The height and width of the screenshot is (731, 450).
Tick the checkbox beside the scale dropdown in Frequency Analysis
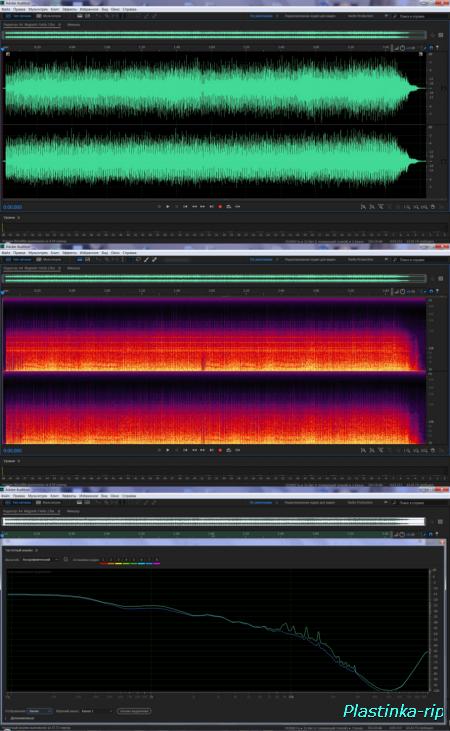click(x=66, y=559)
